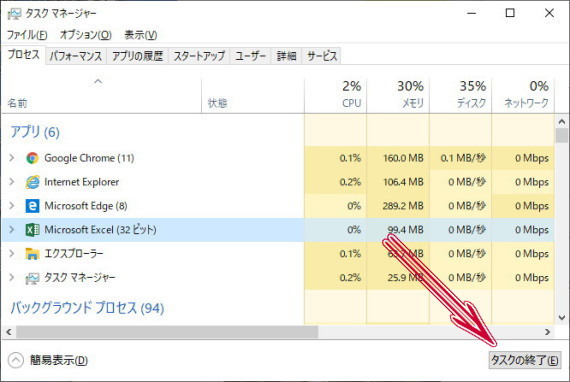This screenshot has height=382, width=570.
Task: Expand the エクスプローラー process row
Action: click(12, 253)
